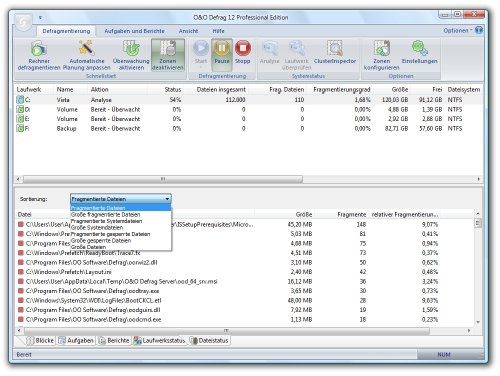Switch to Blöcke bottom tab

40,340
